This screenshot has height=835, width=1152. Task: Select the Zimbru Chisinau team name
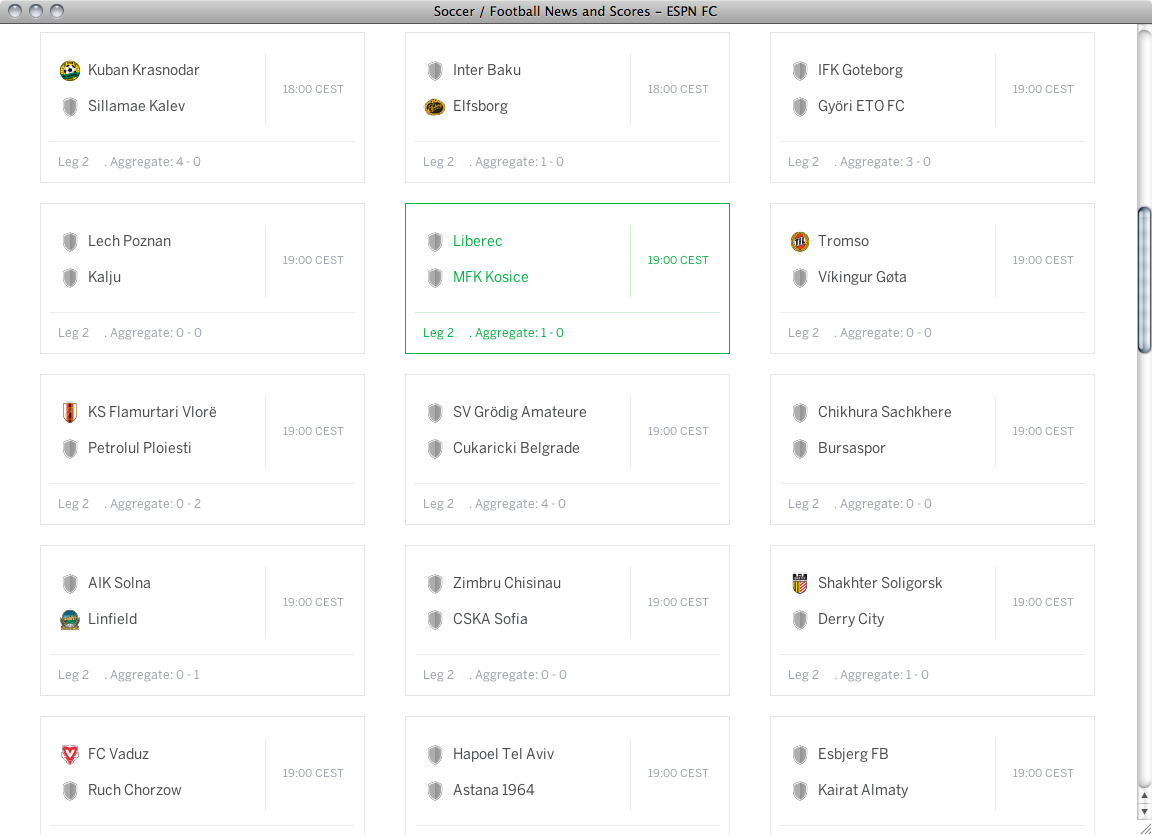[506, 583]
